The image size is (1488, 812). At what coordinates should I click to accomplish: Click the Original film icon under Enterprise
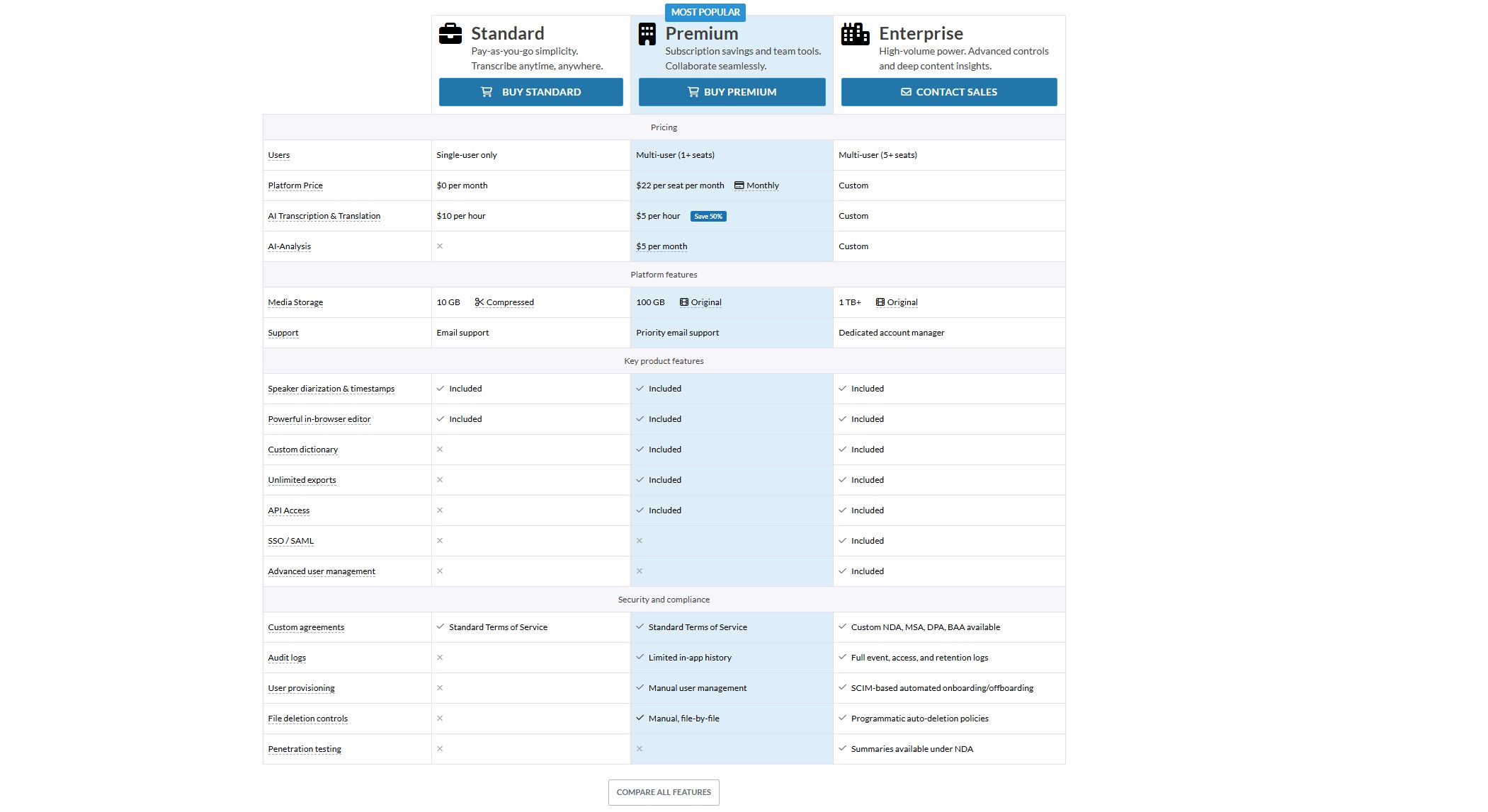point(880,302)
